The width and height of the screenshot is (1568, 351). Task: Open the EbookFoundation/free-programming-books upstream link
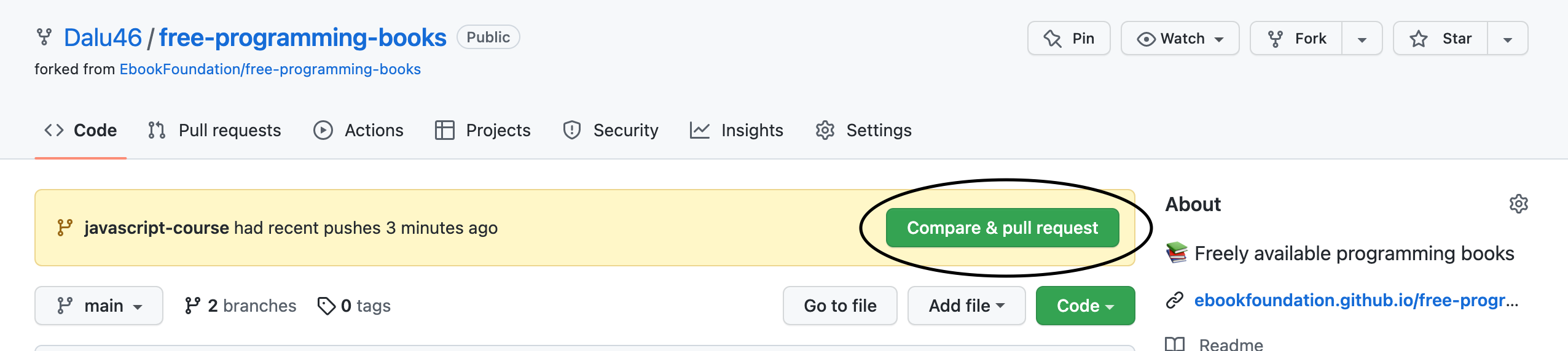[270, 69]
